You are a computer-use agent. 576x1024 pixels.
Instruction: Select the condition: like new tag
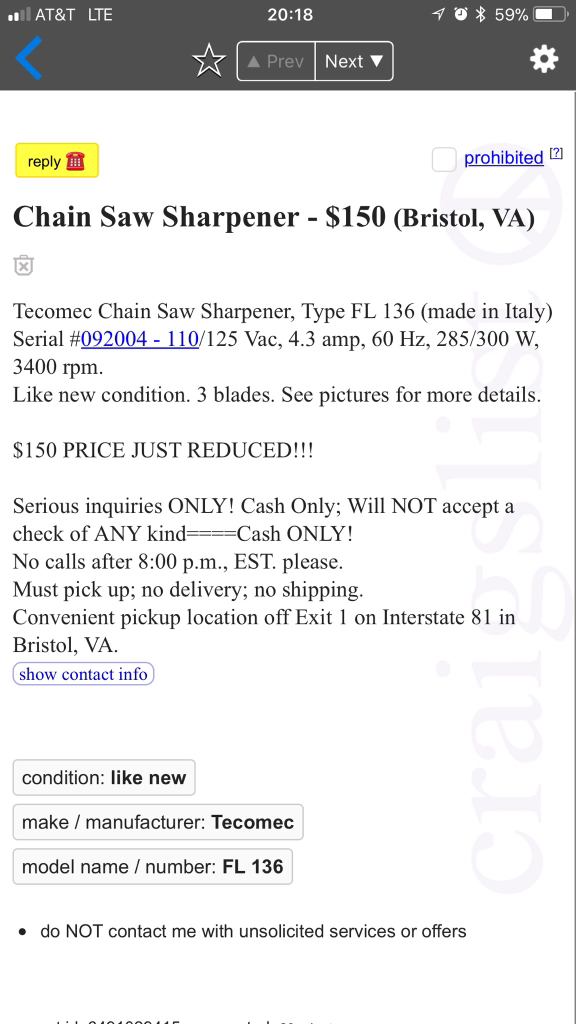click(104, 778)
